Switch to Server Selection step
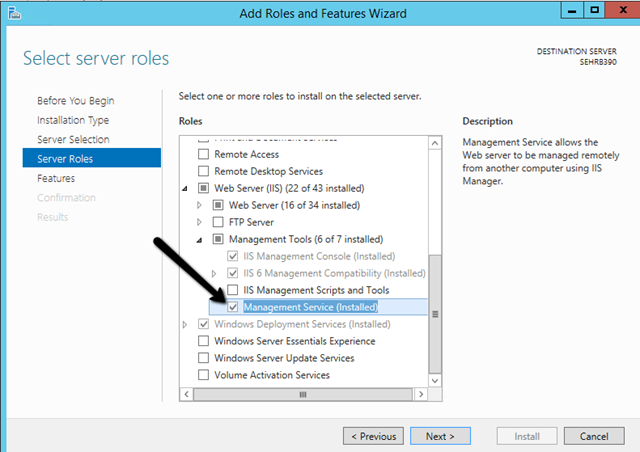640x452 pixels. pos(73,139)
